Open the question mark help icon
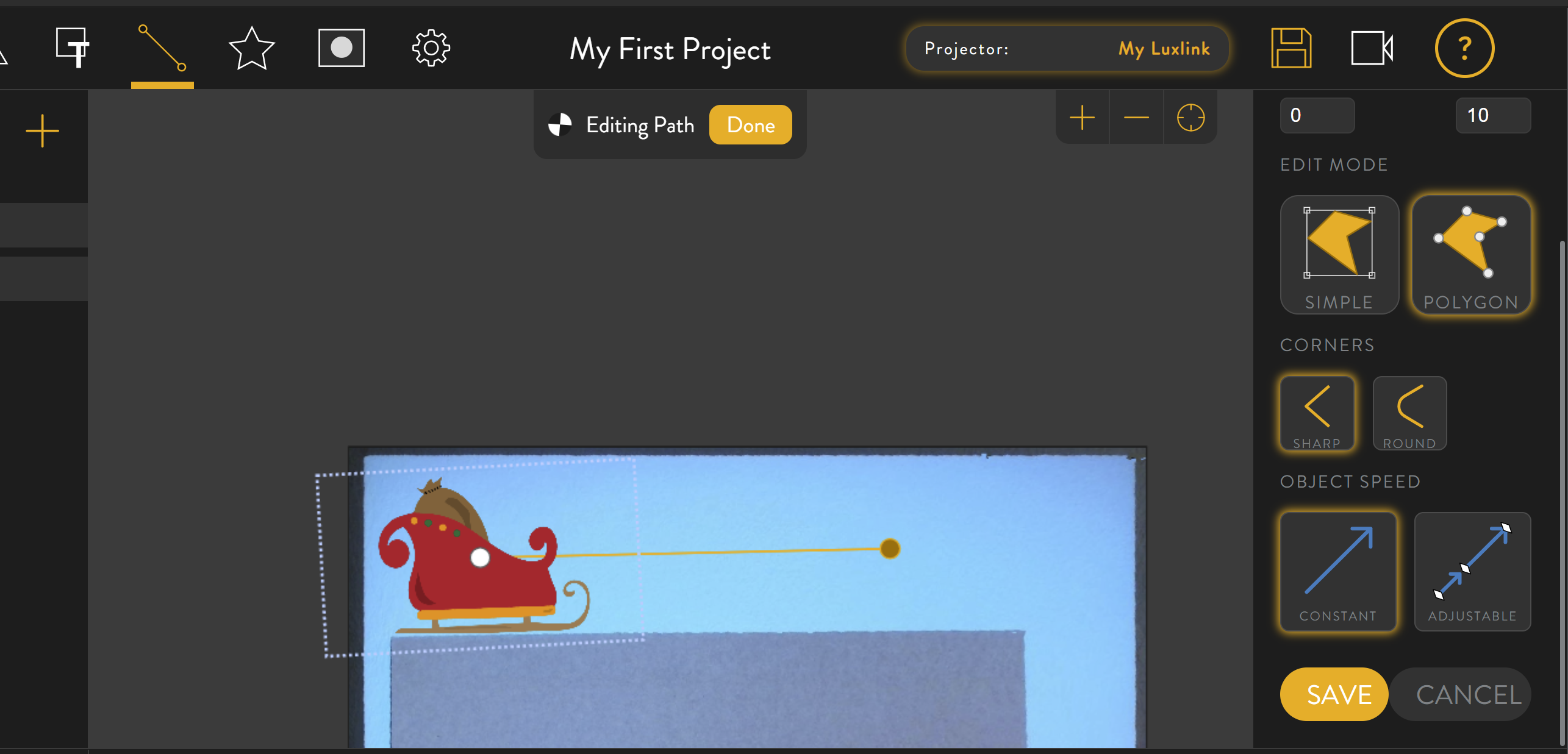This screenshot has height=754, width=1568. [1464, 48]
